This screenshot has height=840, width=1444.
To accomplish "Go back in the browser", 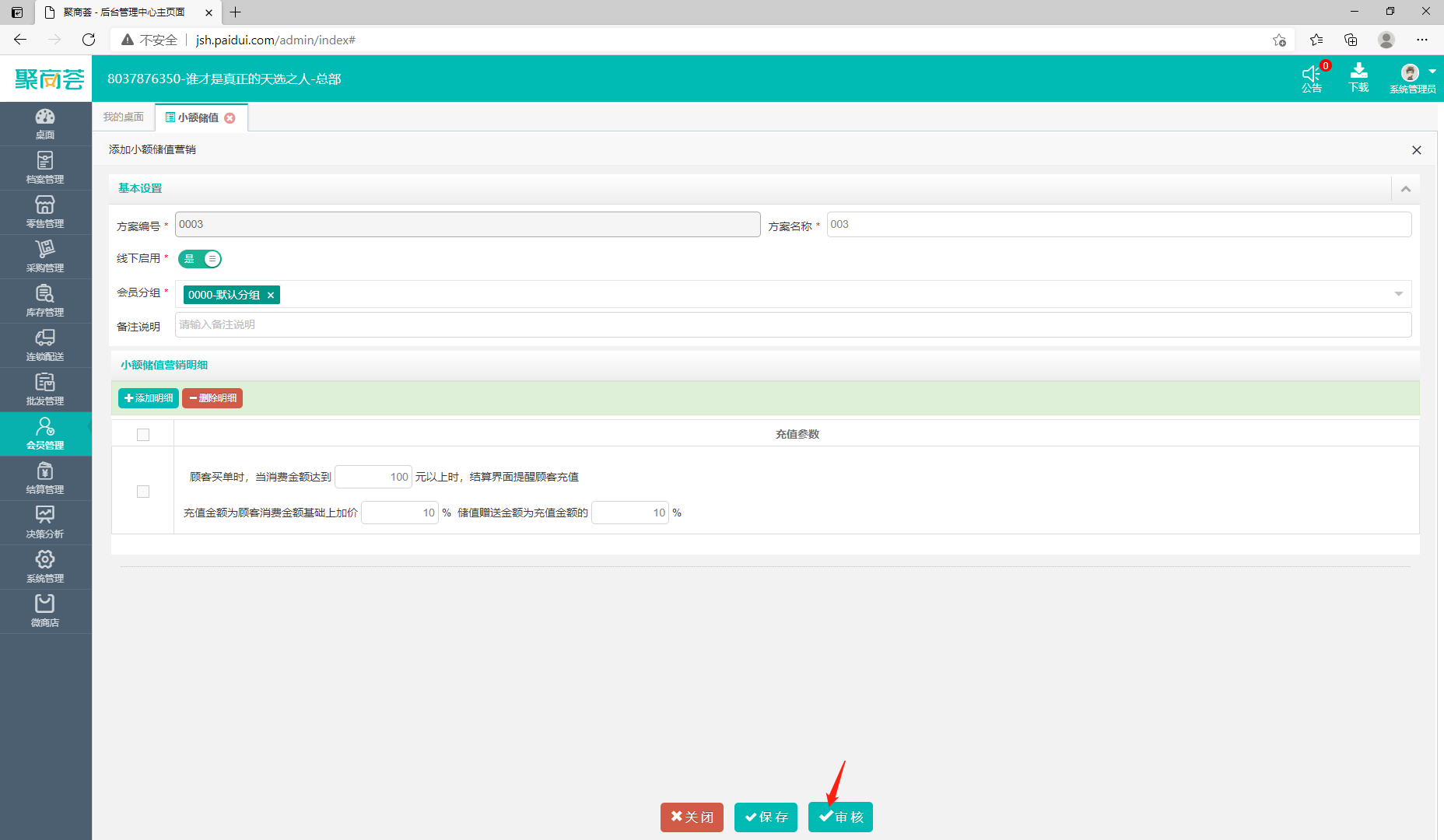I will pyautogui.click(x=21, y=40).
